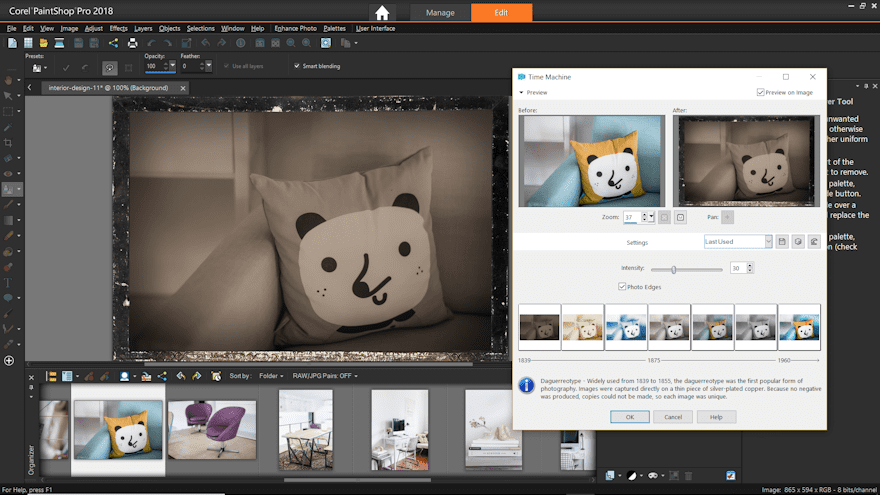Click the Print icon in the toolbar

[x=132, y=43]
